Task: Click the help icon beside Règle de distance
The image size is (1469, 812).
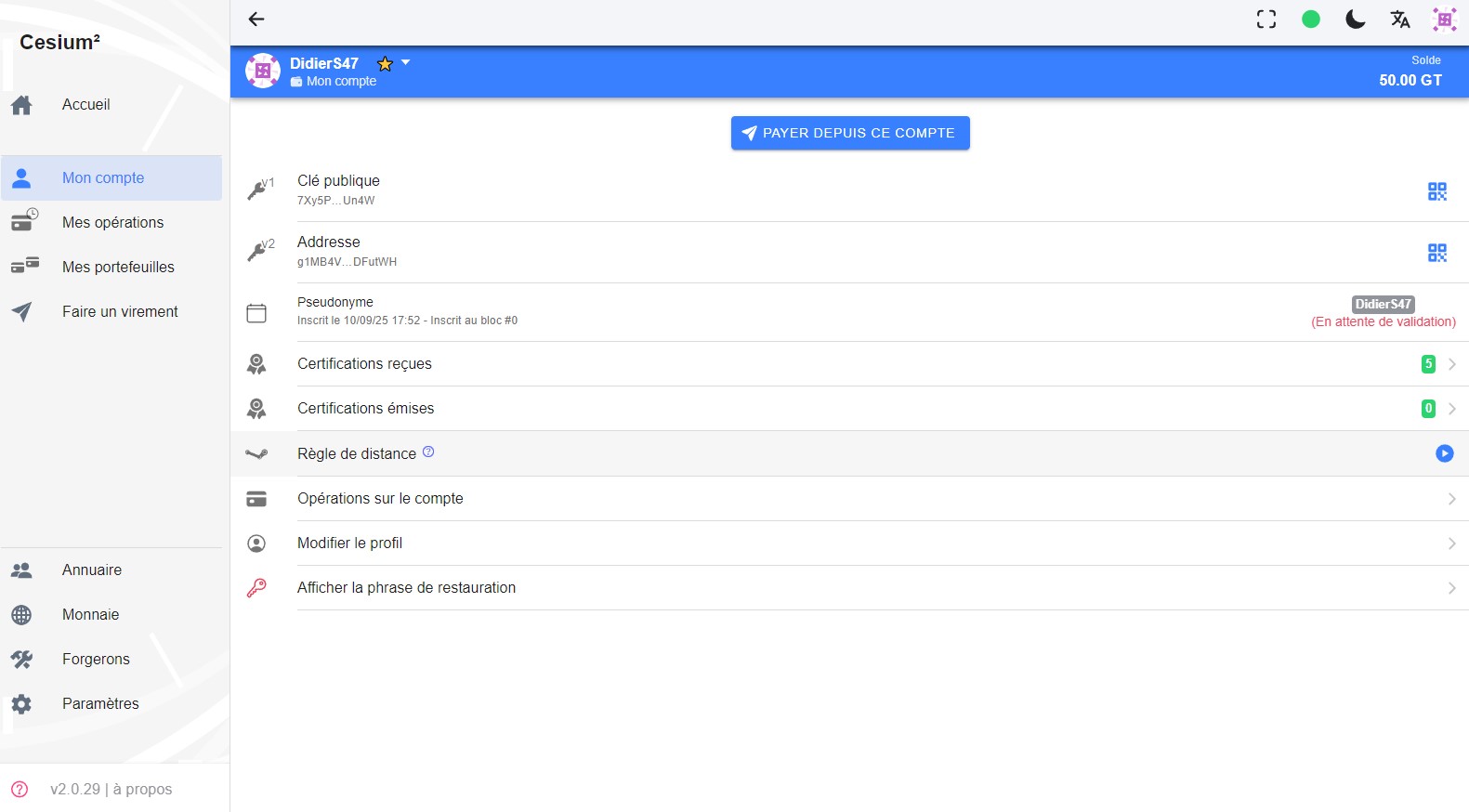Action: pyautogui.click(x=428, y=452)
